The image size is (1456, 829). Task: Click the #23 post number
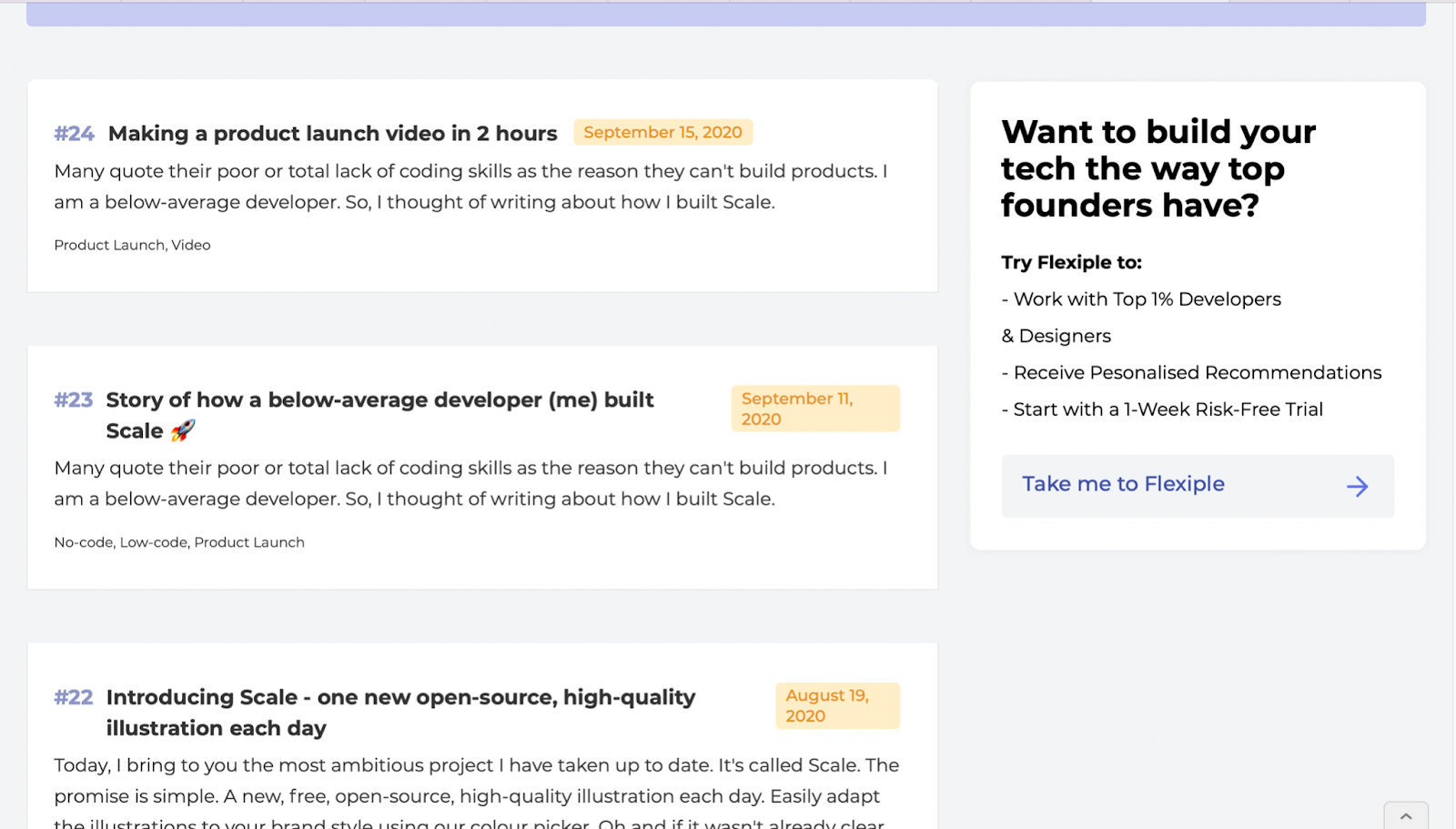(x=73, y=400)
